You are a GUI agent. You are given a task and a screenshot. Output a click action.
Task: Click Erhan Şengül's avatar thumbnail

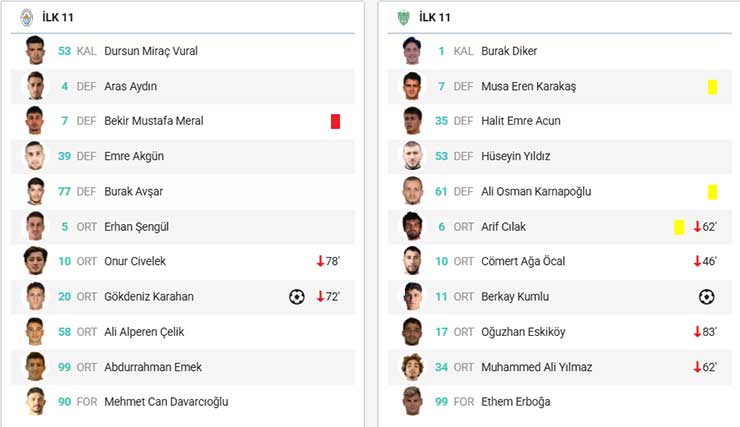[36, 226]
